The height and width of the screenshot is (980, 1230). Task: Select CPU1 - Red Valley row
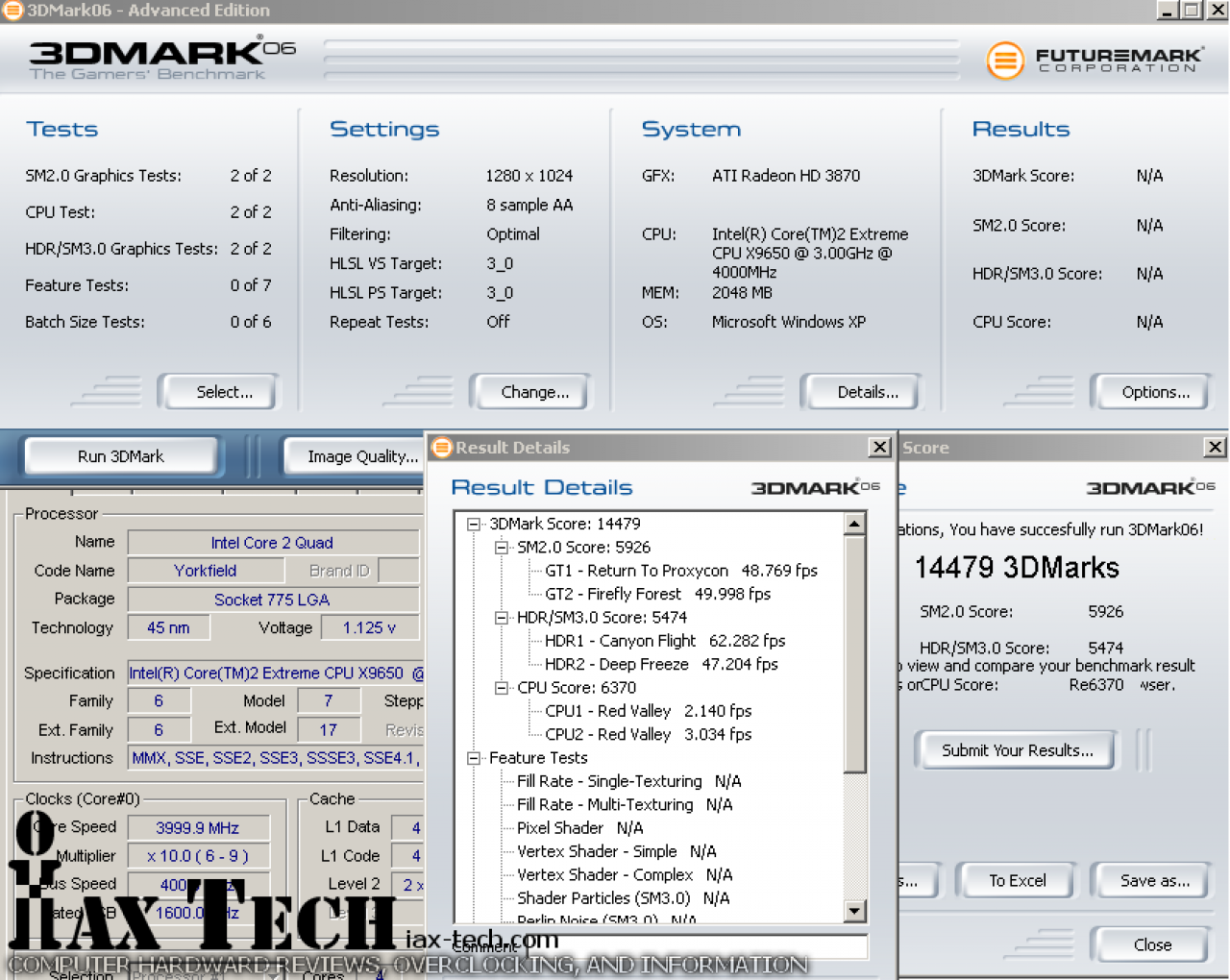tap(648, 711)
